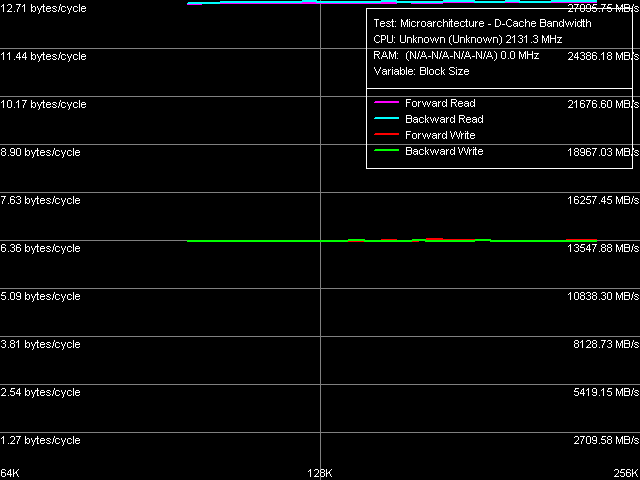
Task: Click the Test: Microarchitecture D-Cache Bandwidth line
Action: click(482, 23)
